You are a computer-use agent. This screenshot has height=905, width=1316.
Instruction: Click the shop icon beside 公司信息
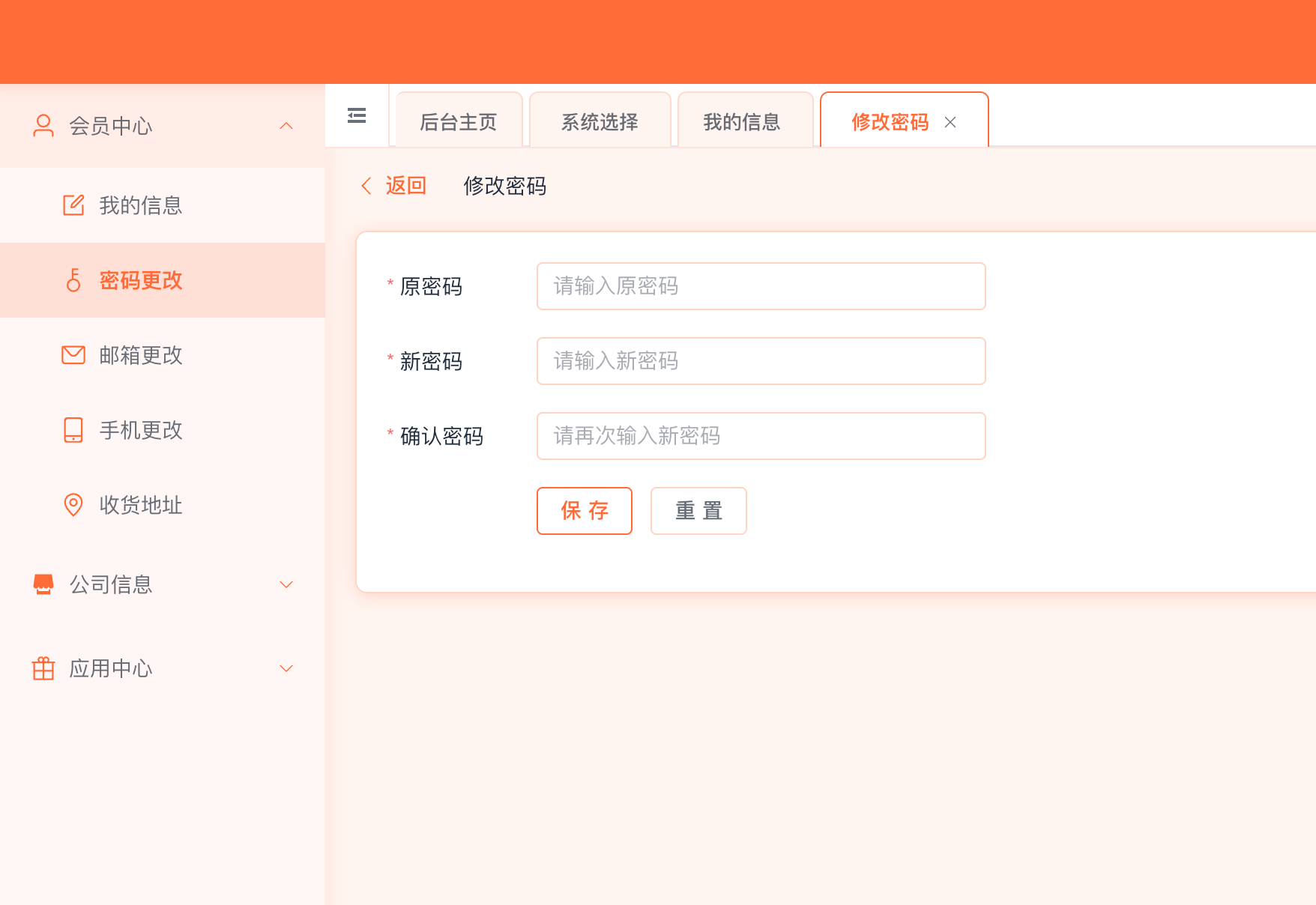pos(43,584)
